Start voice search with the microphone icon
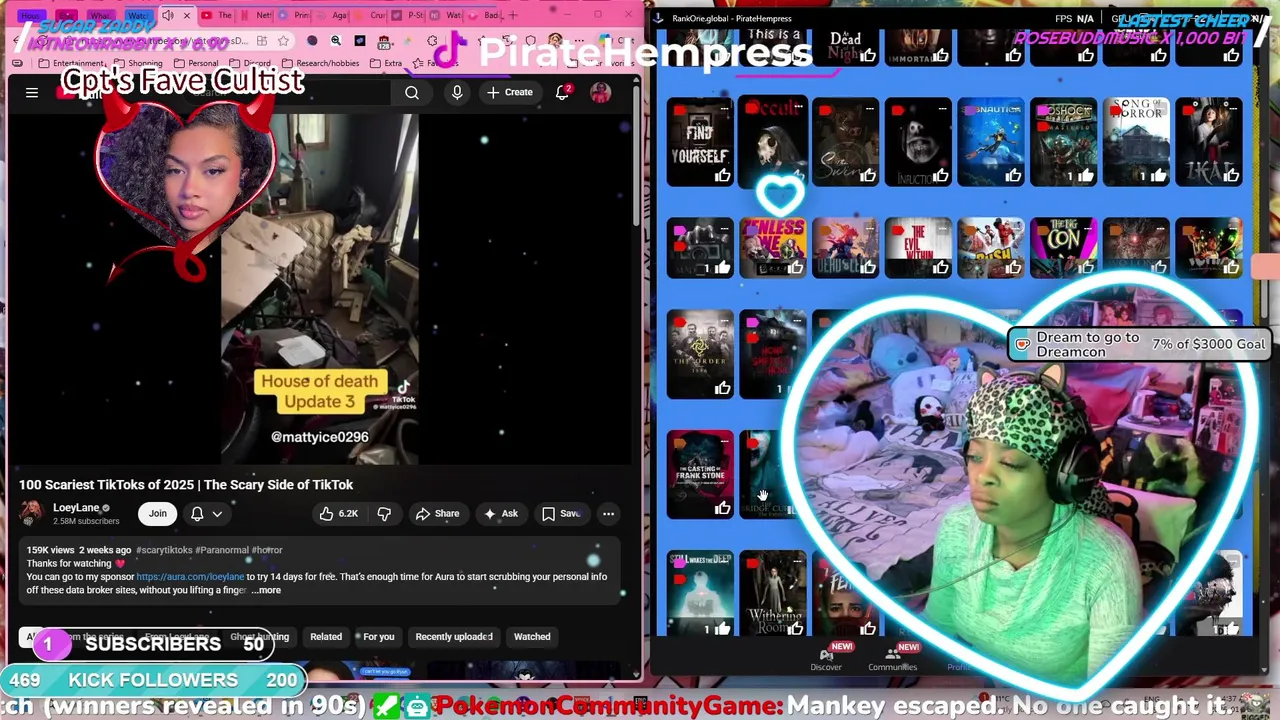This screenshot has width=1280, height=720. [457, 92]
